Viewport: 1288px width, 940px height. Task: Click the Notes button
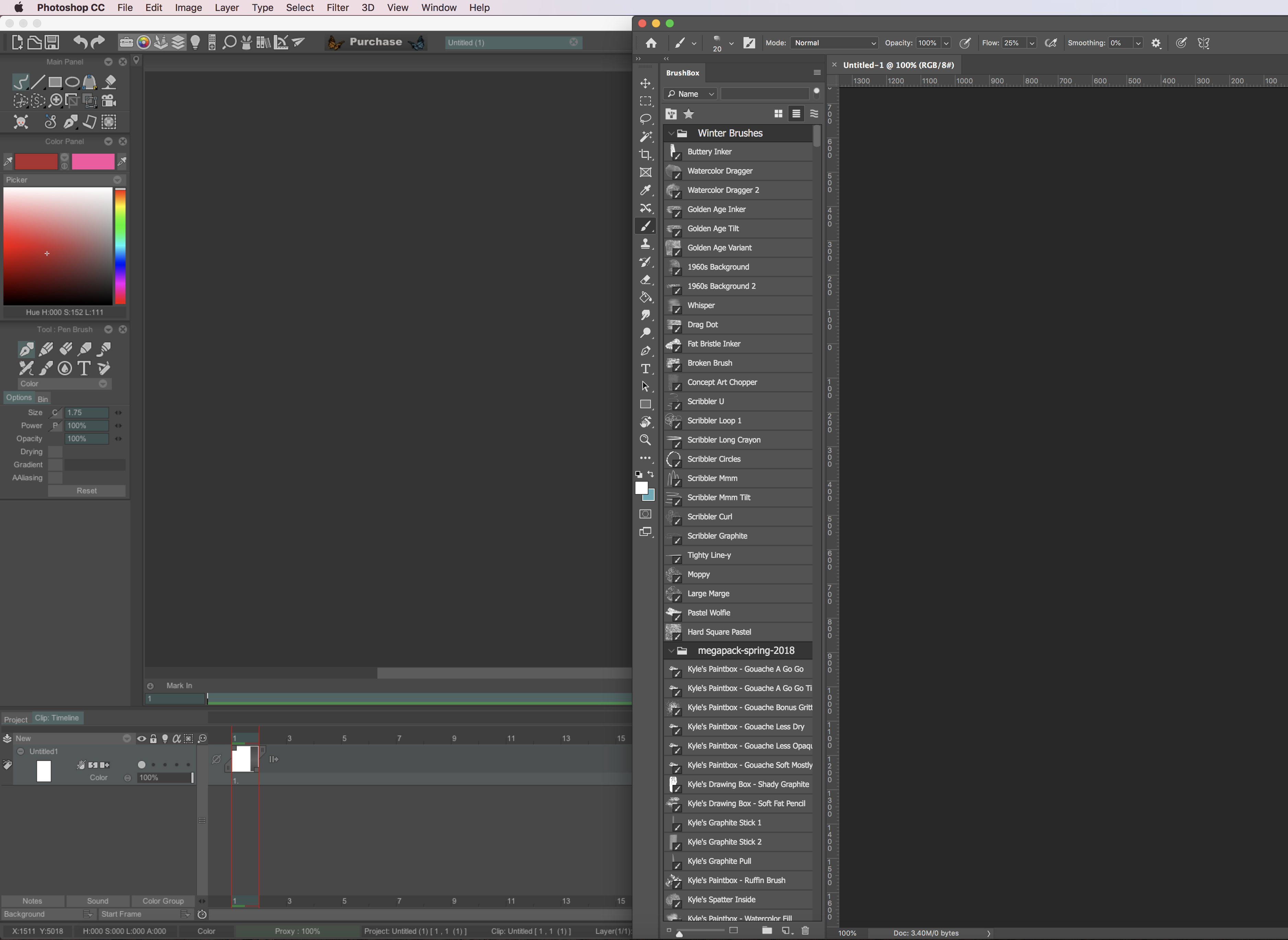click(x=33, y=901)
